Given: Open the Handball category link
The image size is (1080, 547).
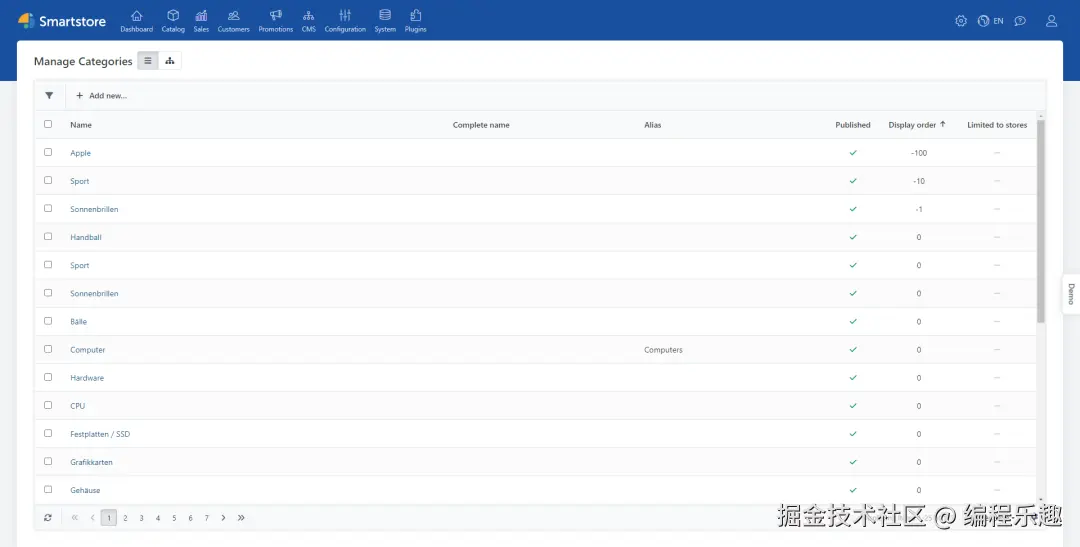Looking at the screenshot, I should coord(86,237).
